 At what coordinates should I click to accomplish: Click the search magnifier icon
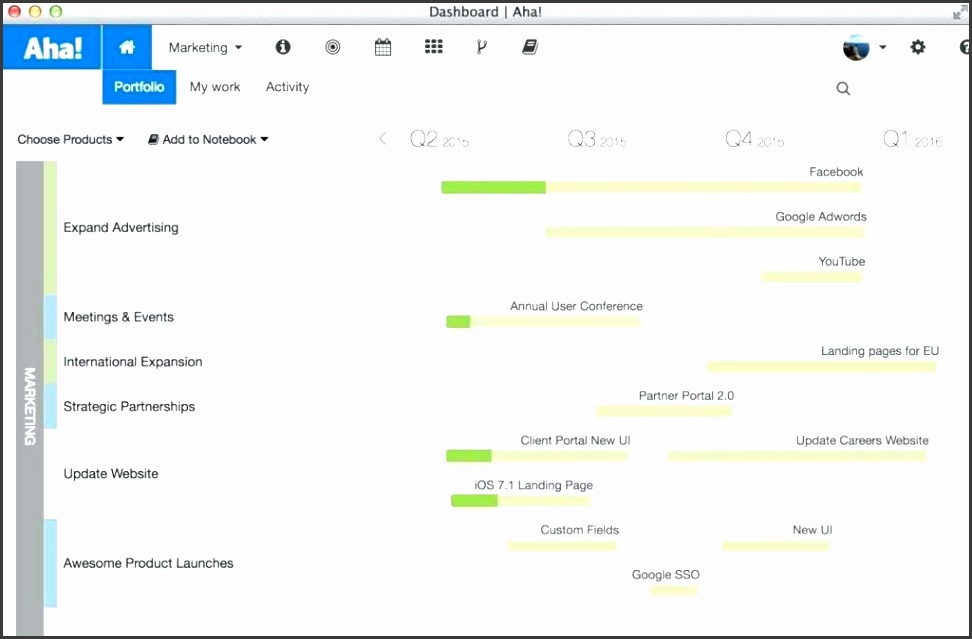coord(843,88)
